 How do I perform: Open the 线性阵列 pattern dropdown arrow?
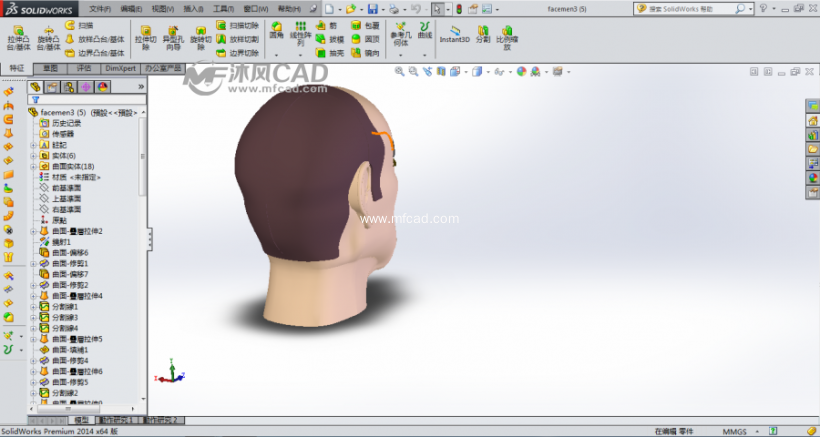299,54
